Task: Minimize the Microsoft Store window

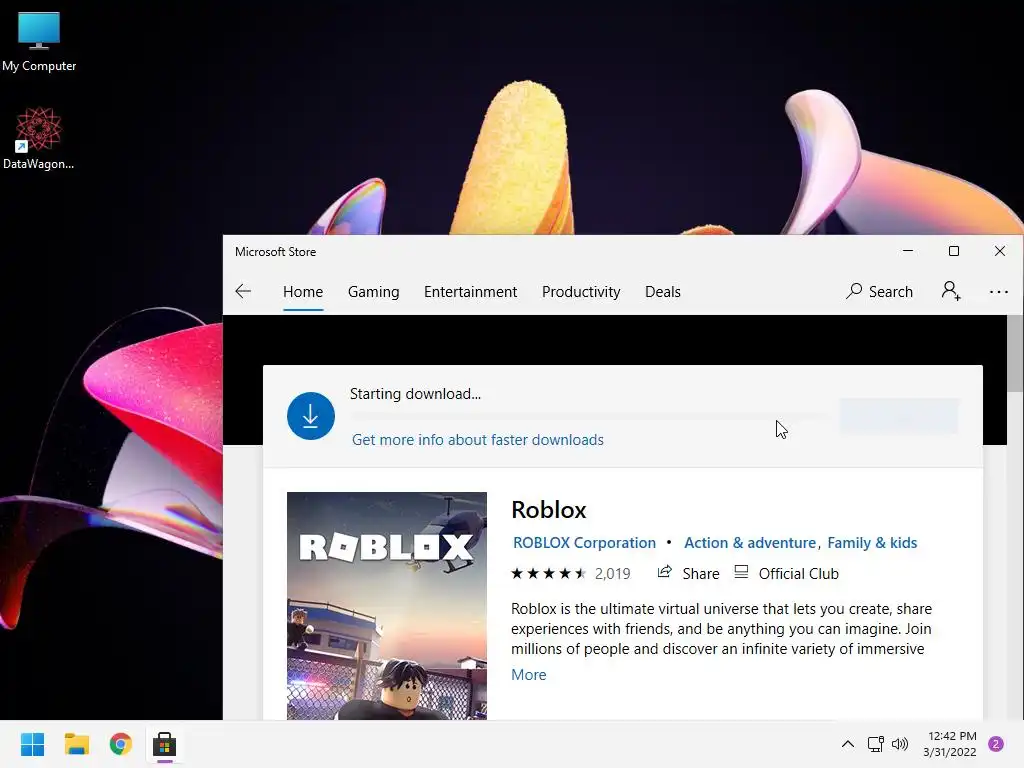Action: pos(908,251)
